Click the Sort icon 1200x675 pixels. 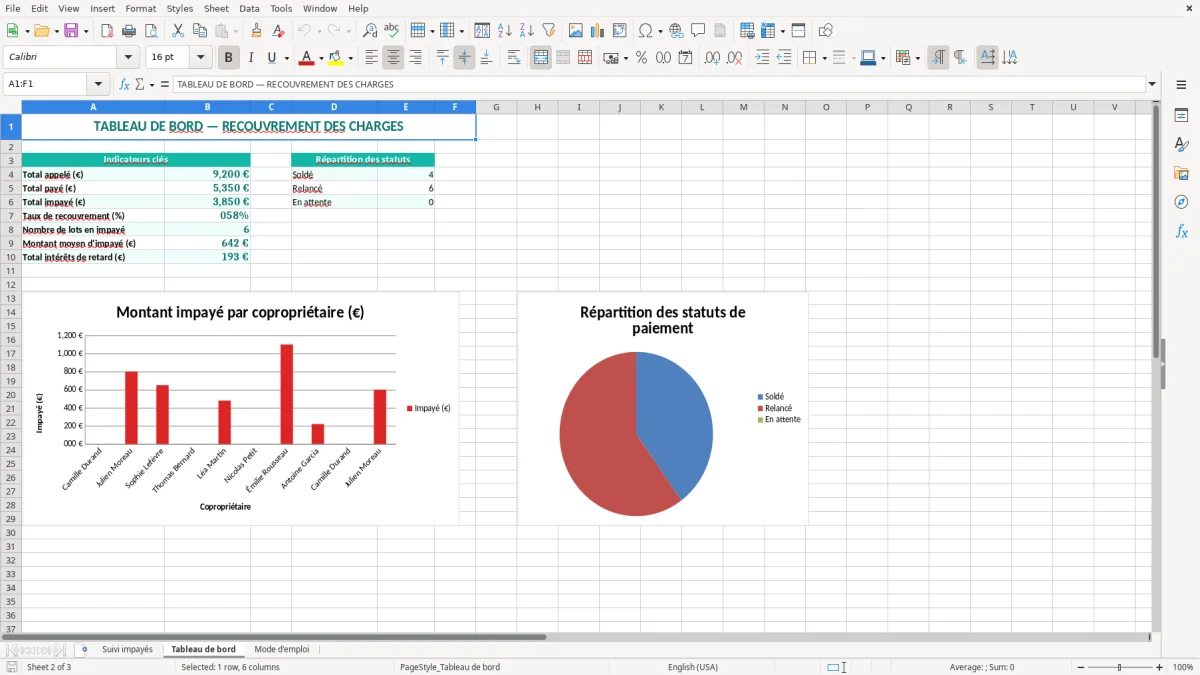point(482,31)
